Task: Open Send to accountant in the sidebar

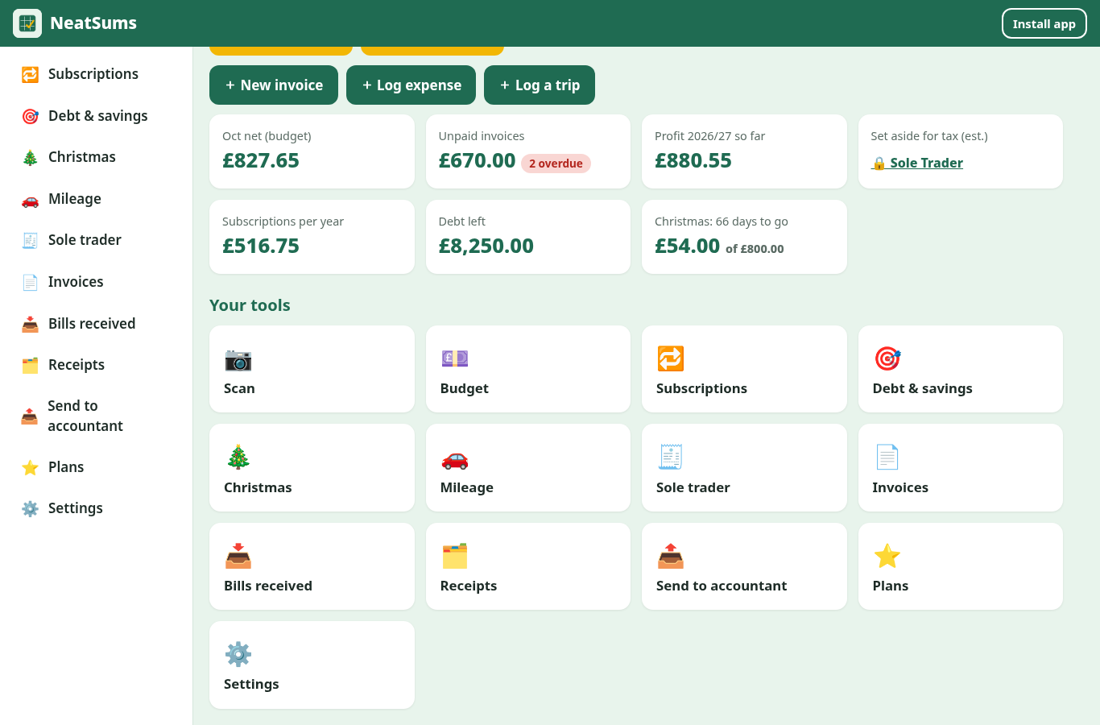Action: [96, 416]
